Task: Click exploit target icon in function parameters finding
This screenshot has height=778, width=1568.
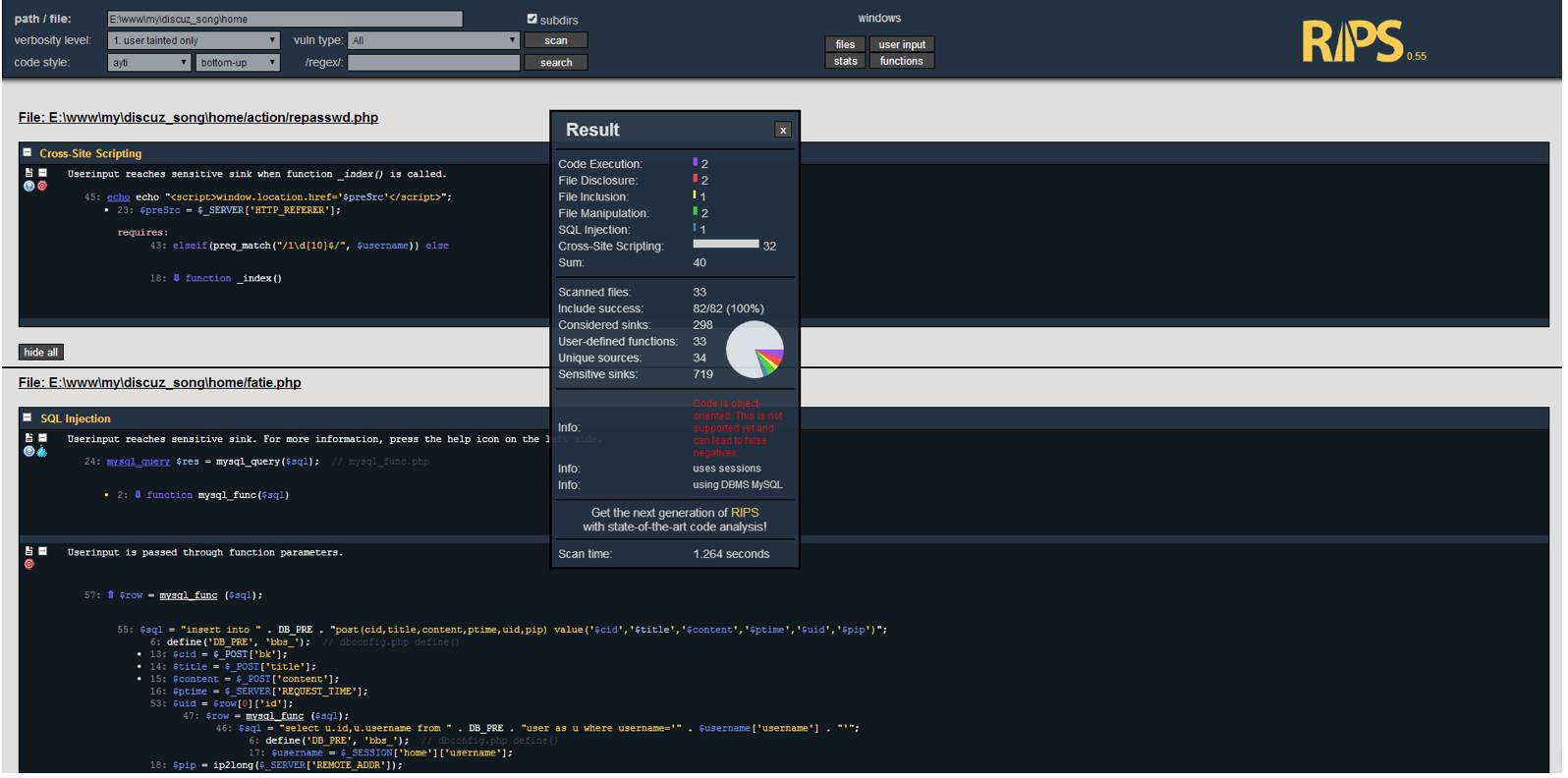Action: 28,564
